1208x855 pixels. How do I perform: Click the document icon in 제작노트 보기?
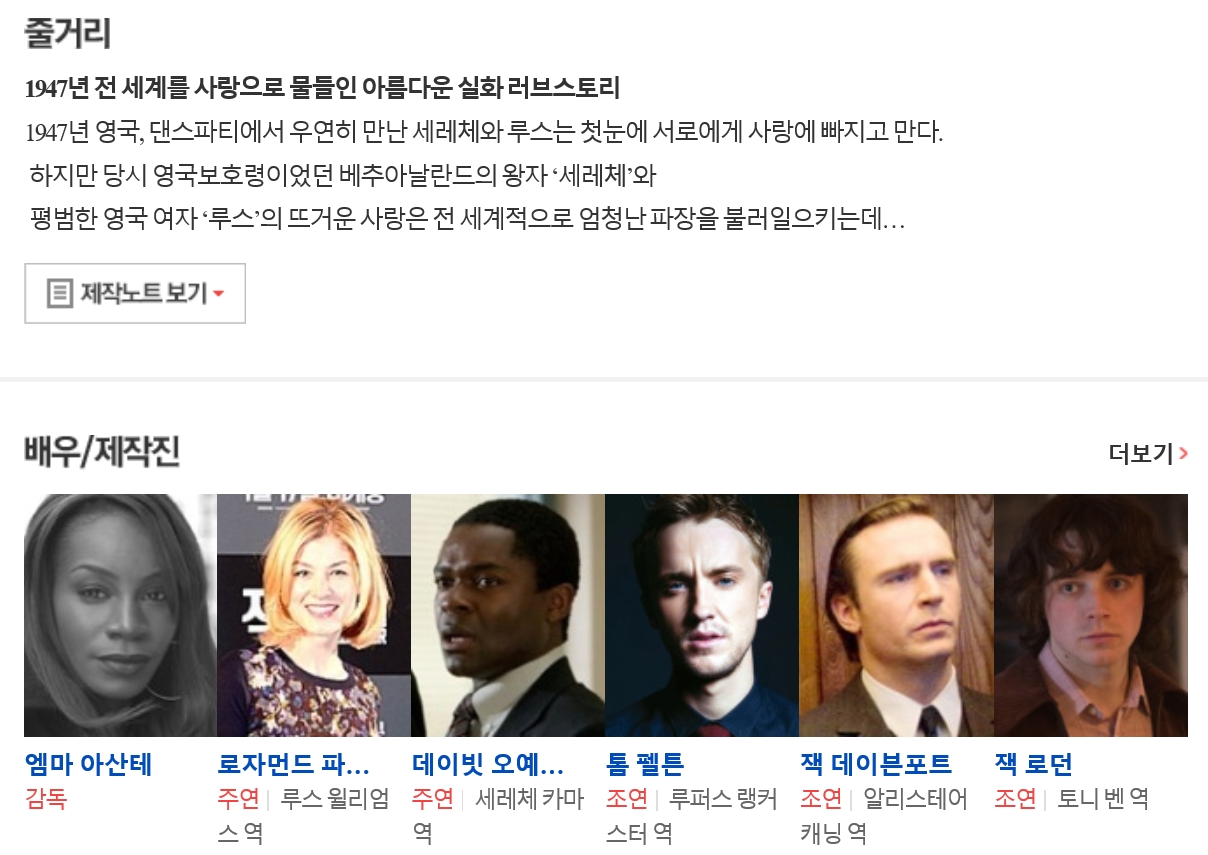(60, 294)
